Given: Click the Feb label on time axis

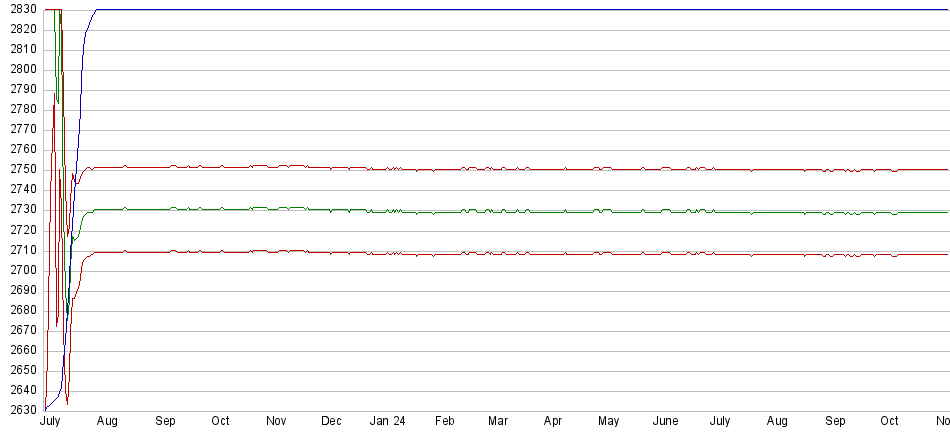Looking at the screenshot, I should pos(445,421).
